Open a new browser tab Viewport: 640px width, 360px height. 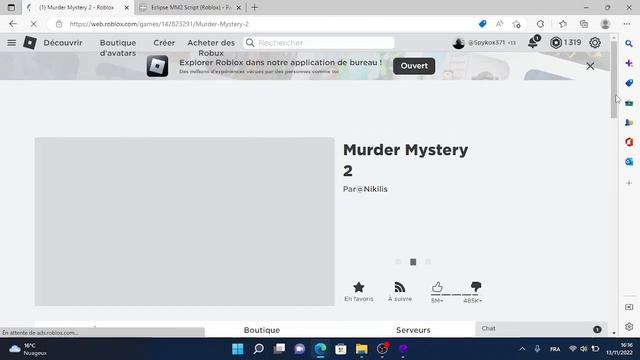(255, 7)
